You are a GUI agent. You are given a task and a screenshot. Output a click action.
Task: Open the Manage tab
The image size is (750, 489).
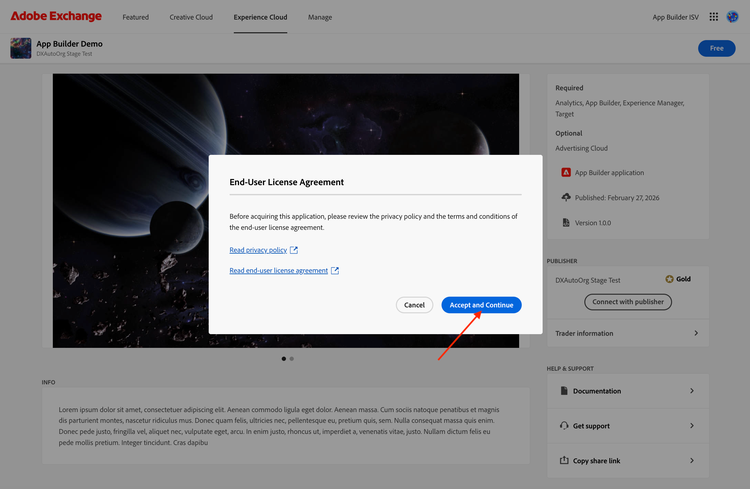click(x=320, y=17)
